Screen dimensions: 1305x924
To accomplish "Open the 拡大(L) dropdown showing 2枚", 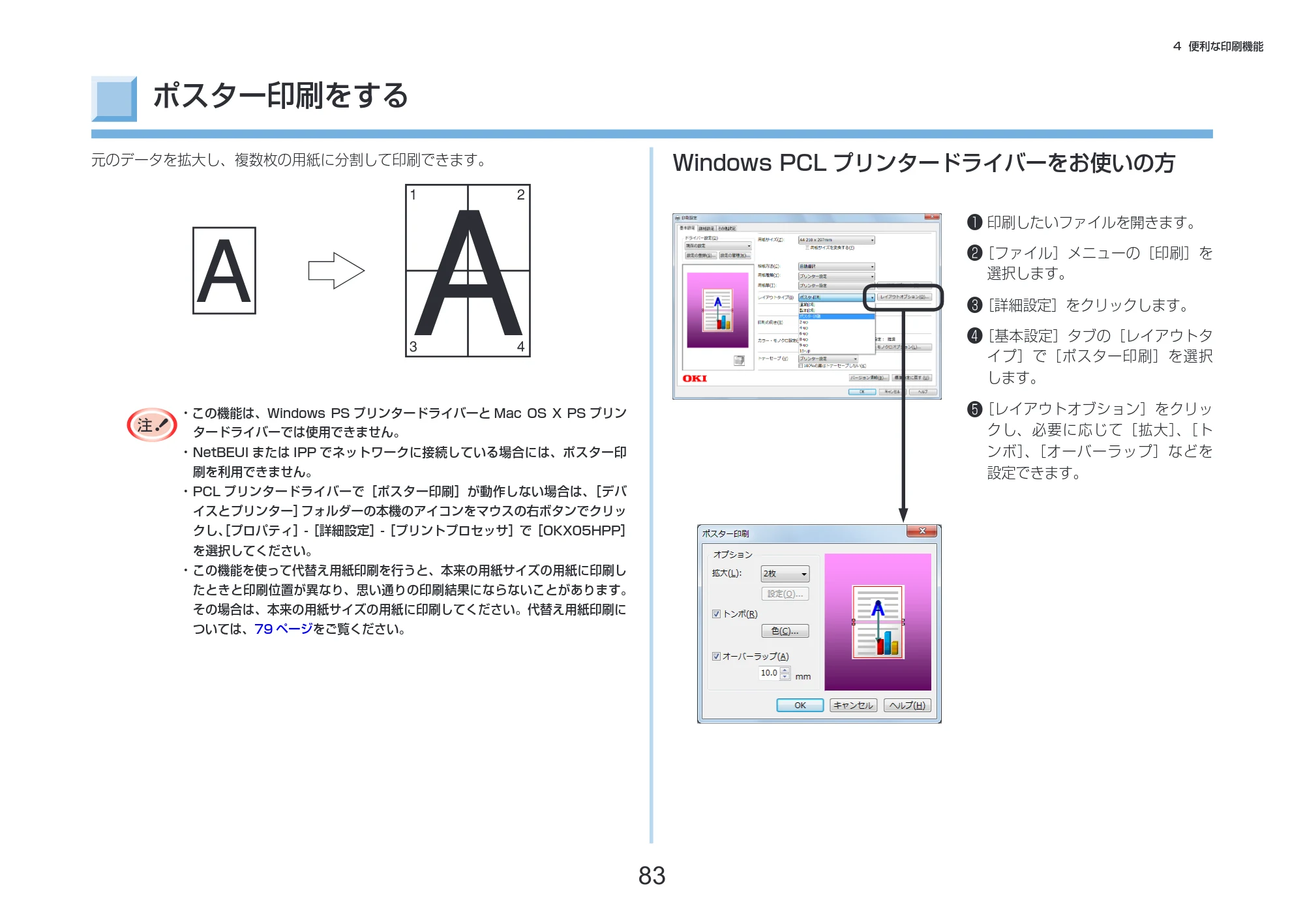I will point(785,574).
